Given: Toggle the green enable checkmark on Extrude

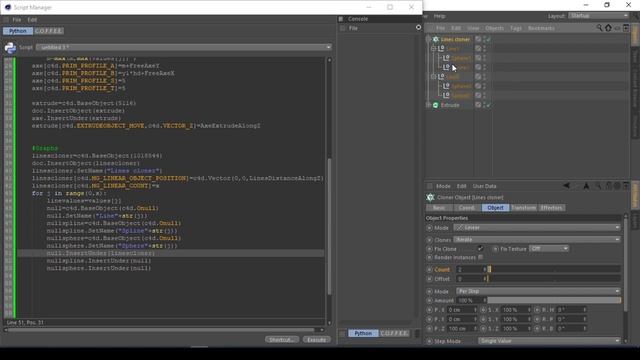Looking at the screenshot, I should point(488,105).
